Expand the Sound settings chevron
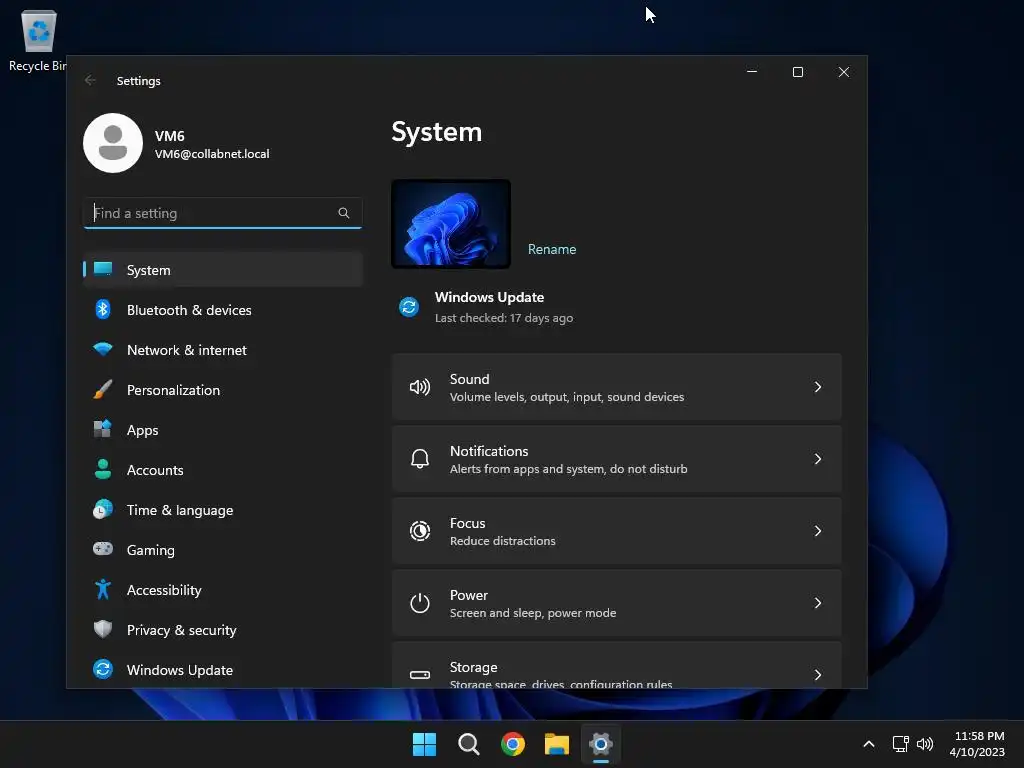The width and height of the screenshot is (1024, 768). [818, 387]
